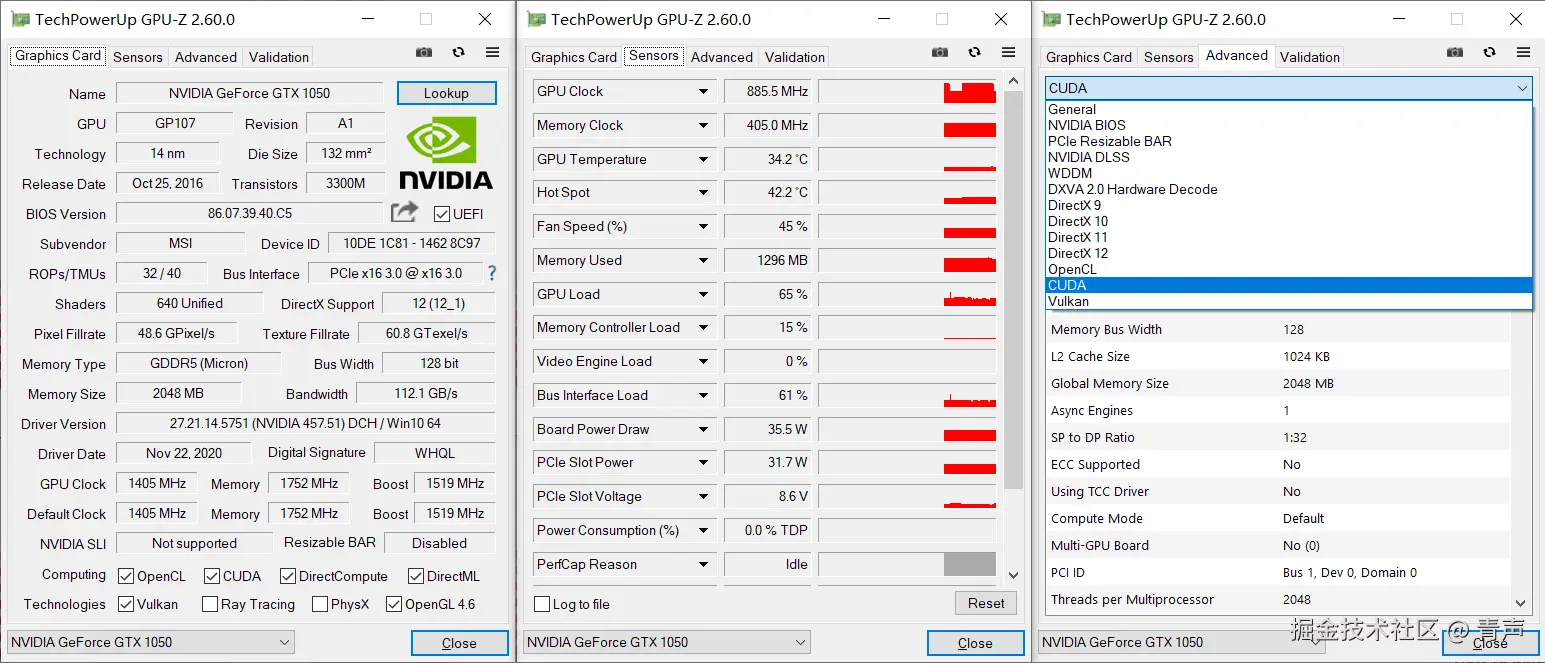Open PerfCap Reason sensor dropdown arrow
The width and height of the screenshot is (1545, 663).
tap(704, 565)
